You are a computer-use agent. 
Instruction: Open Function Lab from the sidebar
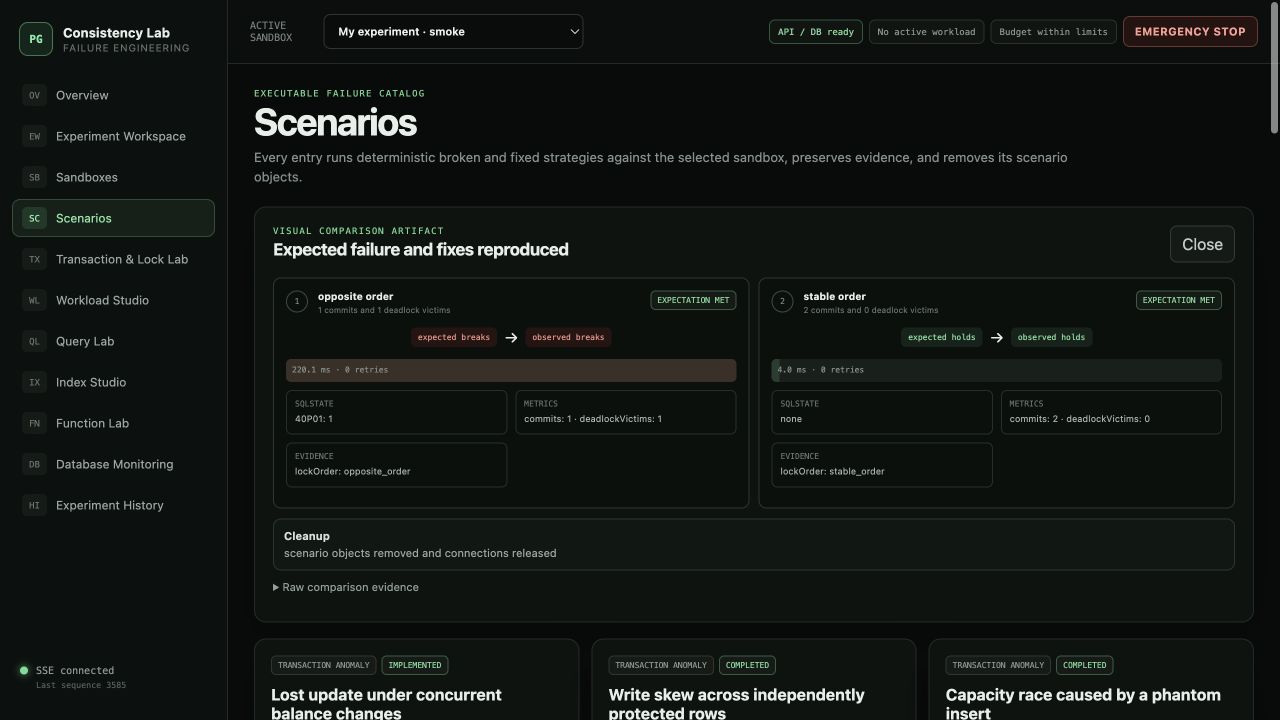click(x=113, y=423)
